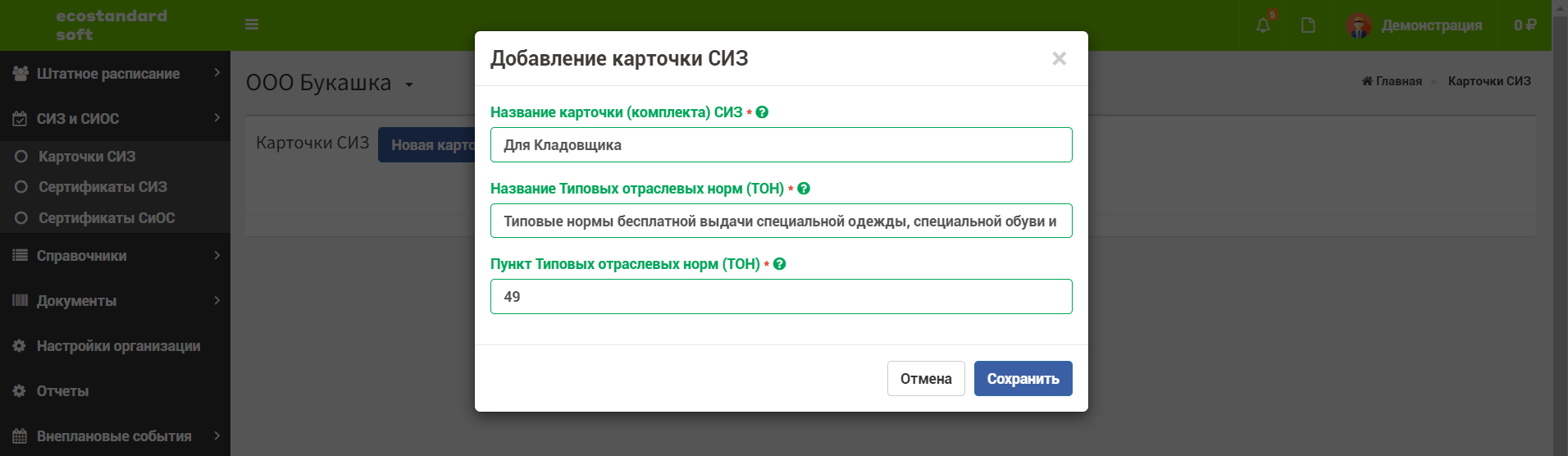Click the Справочники list icon
1568x456 pixels.
pos(20,256)
